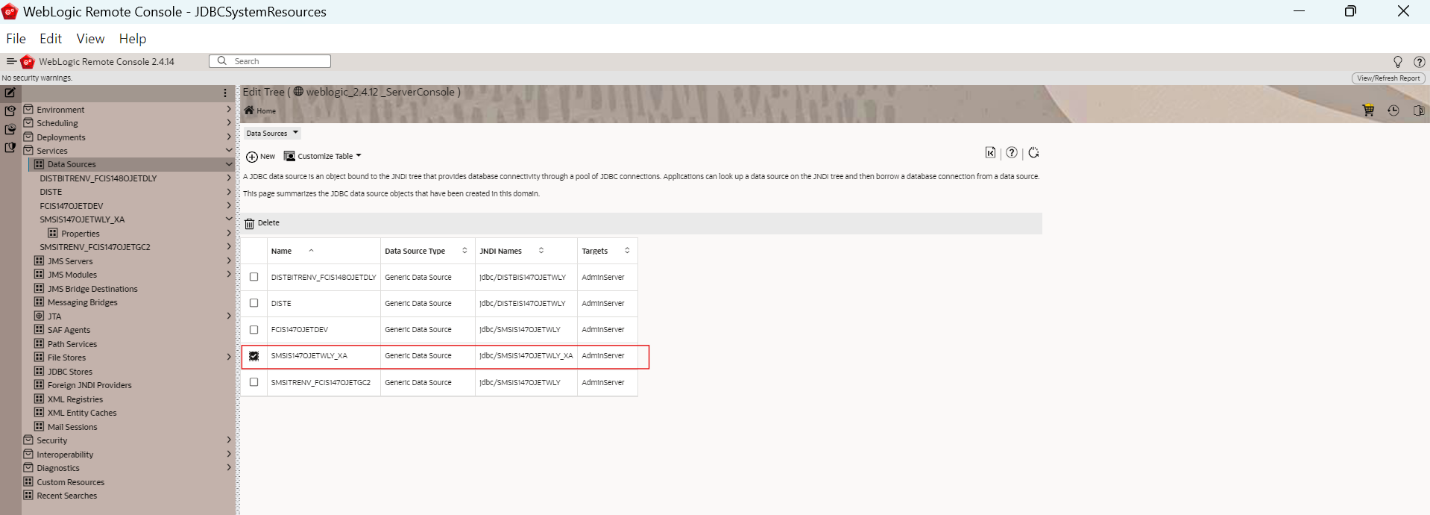Screen dimensions: 1430x515
Task: Check the SMSITRENV_FCIS147OJETGC2 row checkbox
Action: point(254,382)
